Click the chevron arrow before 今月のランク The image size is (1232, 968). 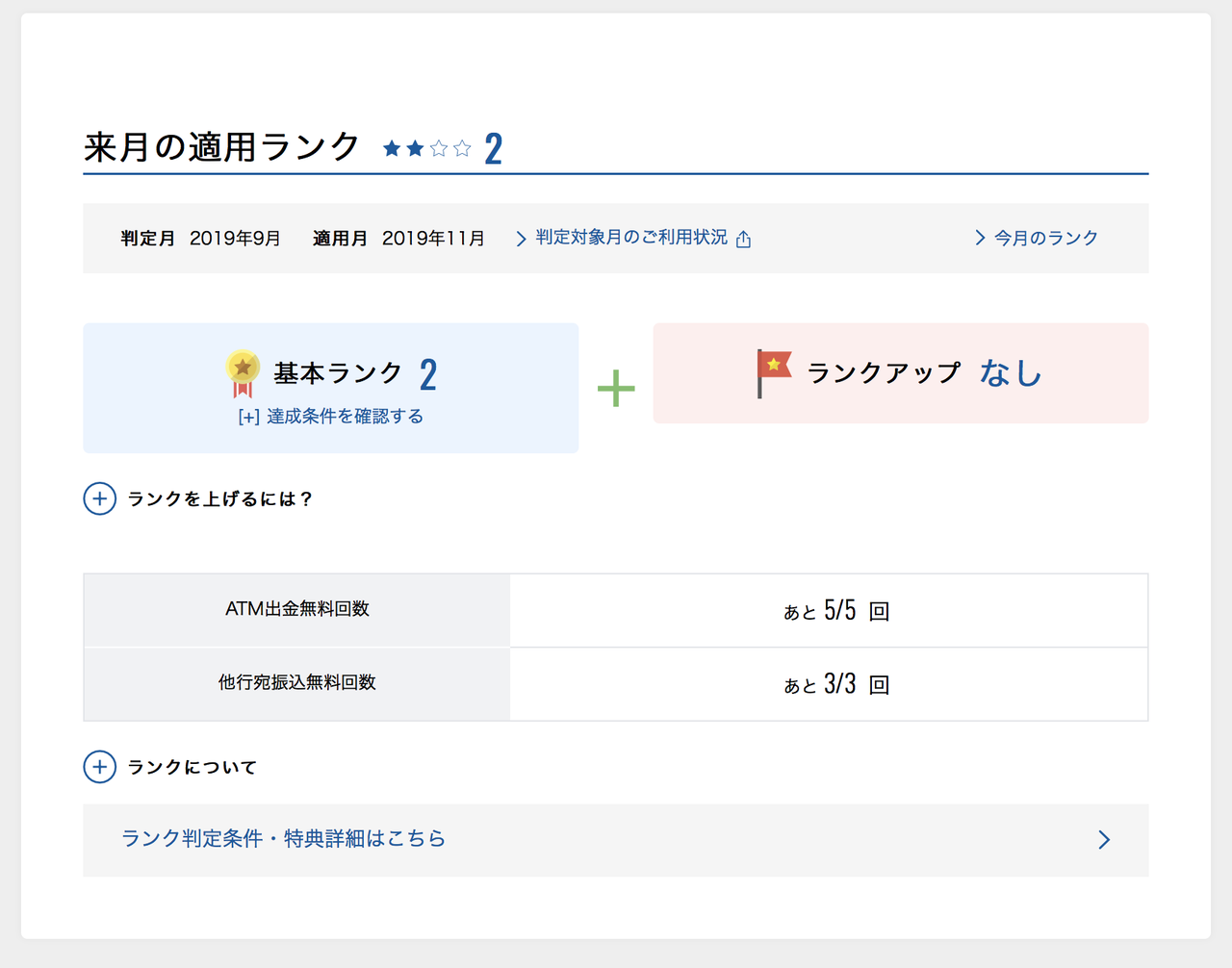[x=980, y=238]
